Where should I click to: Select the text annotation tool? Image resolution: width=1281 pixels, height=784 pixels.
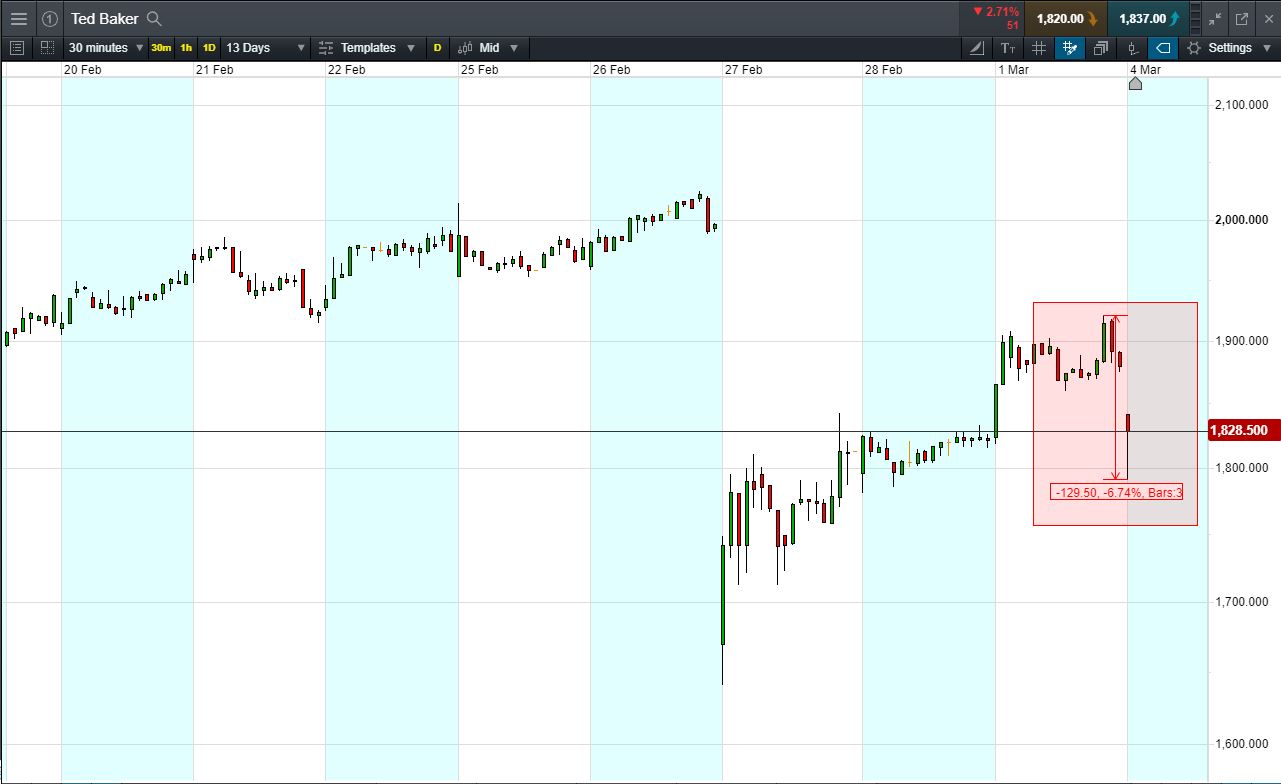(x=1008, y=47)
